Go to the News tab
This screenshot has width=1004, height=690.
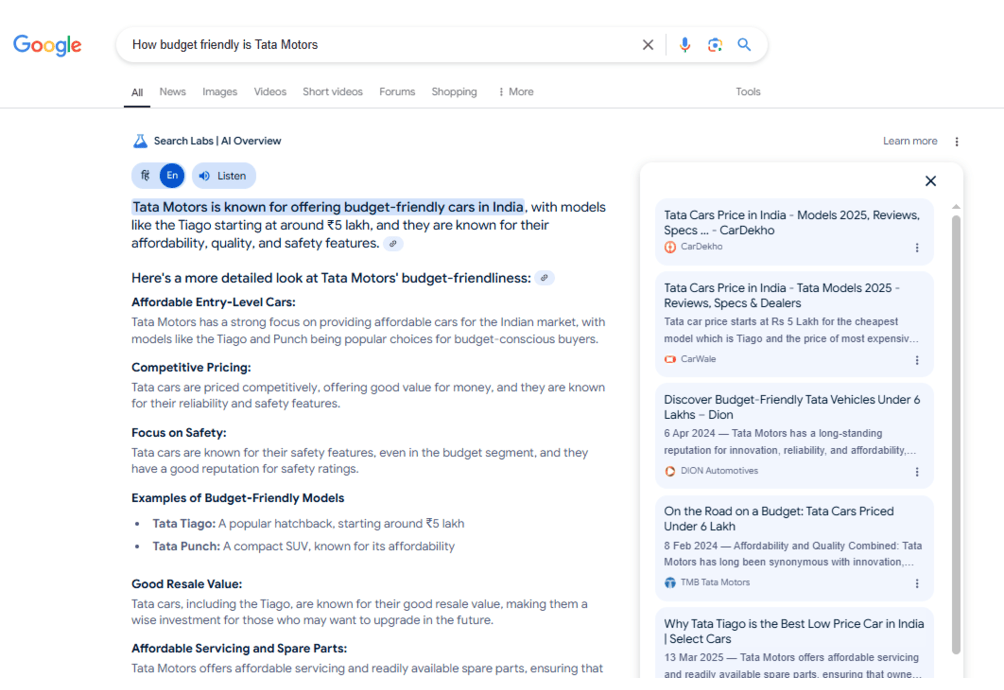[x=172, y=92]
